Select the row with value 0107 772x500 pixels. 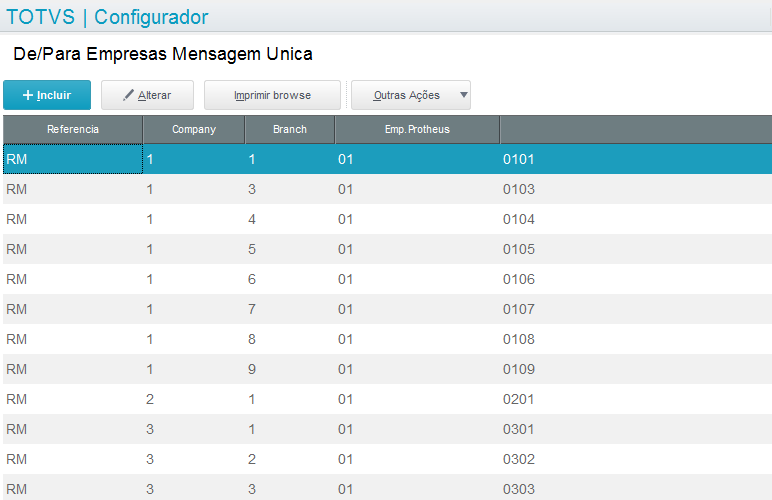pyautogui.click(x=387, y=309)
